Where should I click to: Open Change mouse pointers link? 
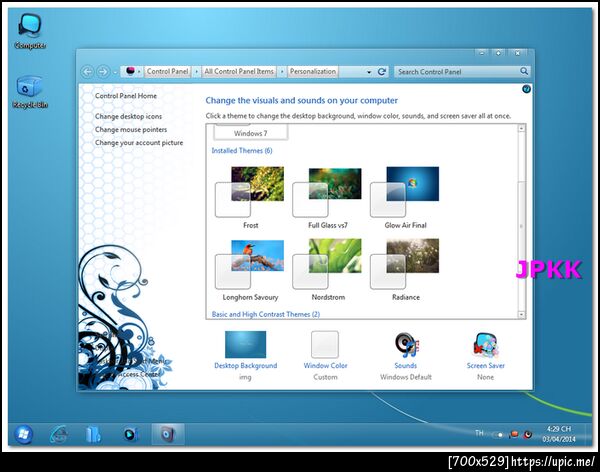pos(131,129)
